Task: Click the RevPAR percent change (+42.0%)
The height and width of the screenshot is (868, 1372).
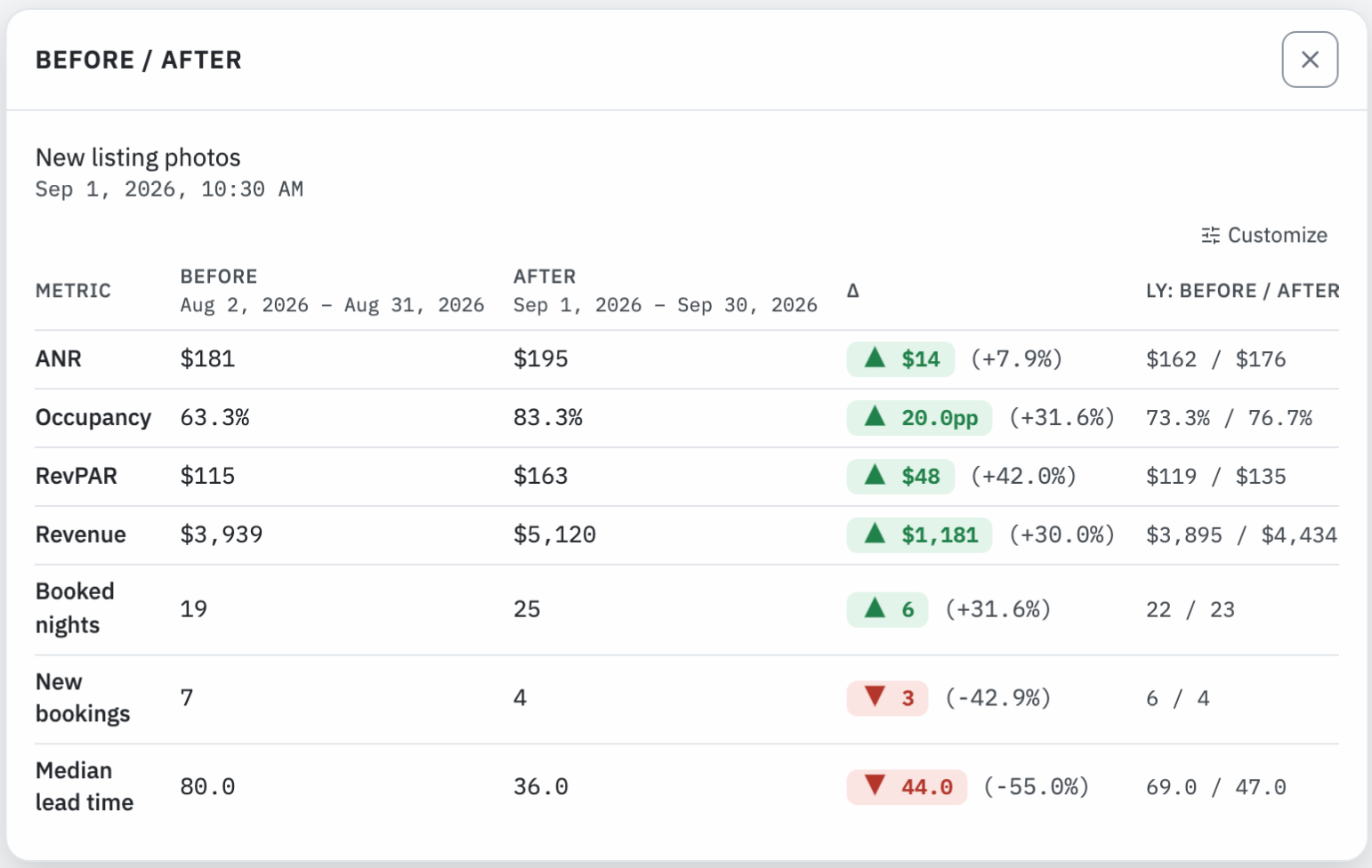Action: pyautogui.click(x=1023, y=476)
